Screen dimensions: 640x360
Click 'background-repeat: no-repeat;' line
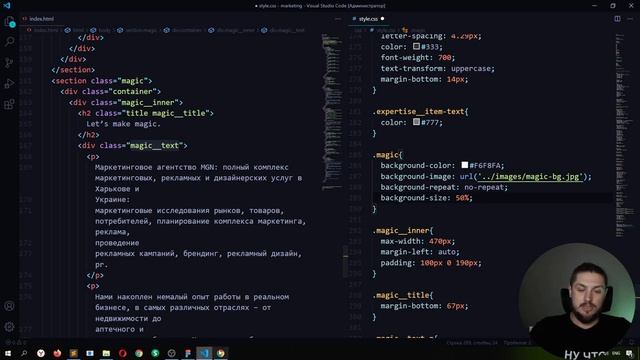pos(444,187)
